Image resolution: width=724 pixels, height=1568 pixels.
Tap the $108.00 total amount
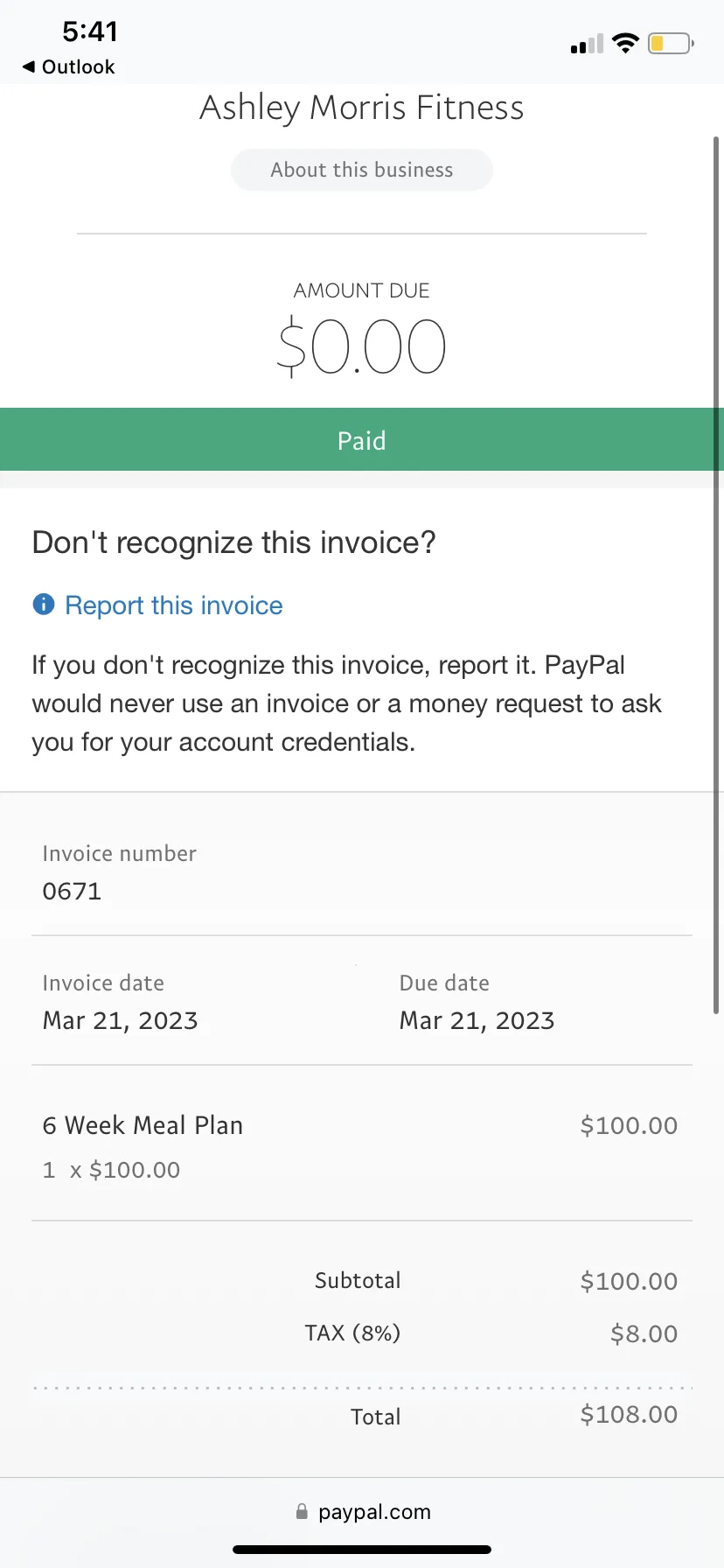pos(629,1414)
